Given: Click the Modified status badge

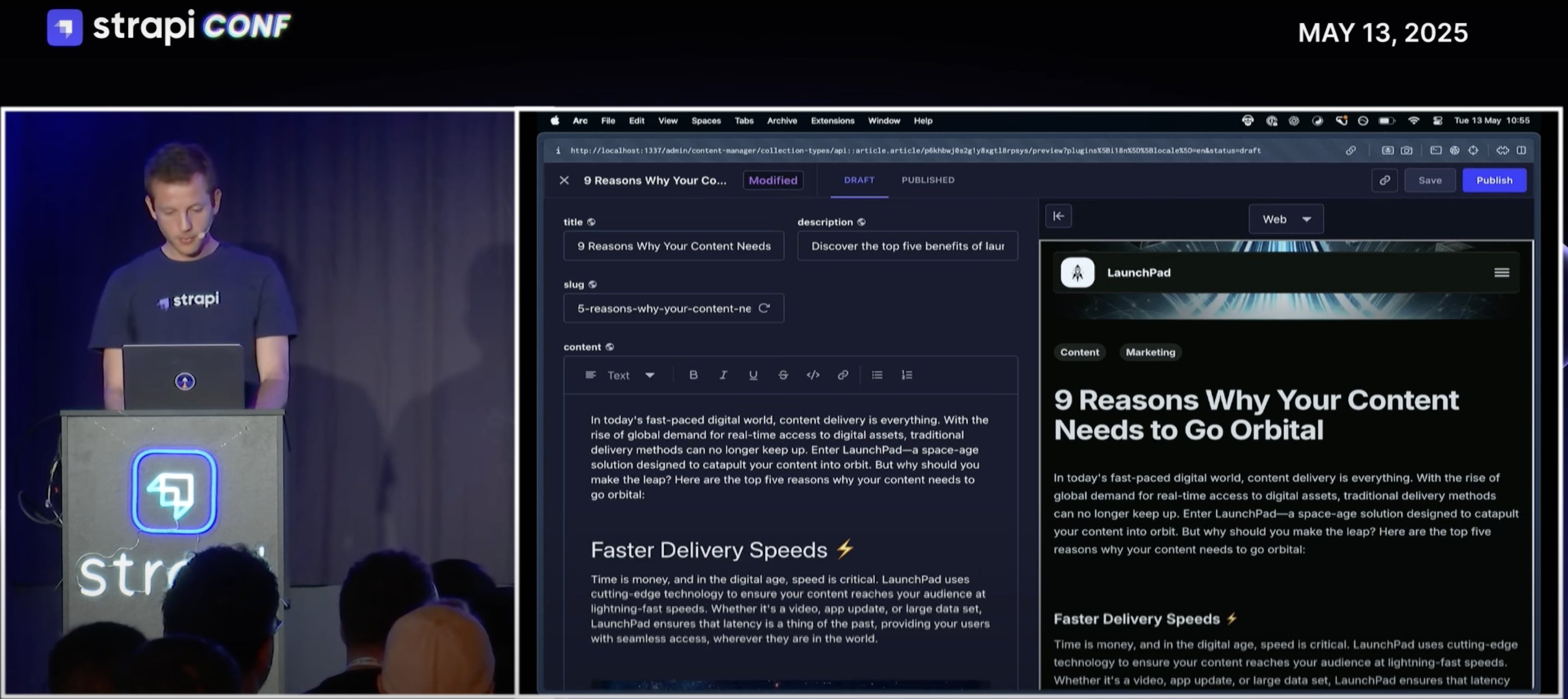Looking at the screenshot, I should pyautogui.click(x=773, y=180).
